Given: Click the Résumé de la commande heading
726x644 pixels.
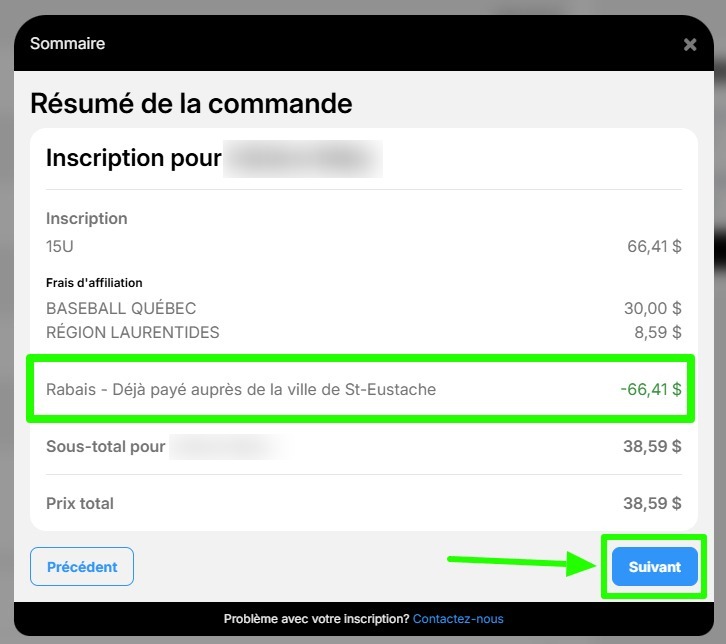Looking at the screenshot, I should (191, 103).
